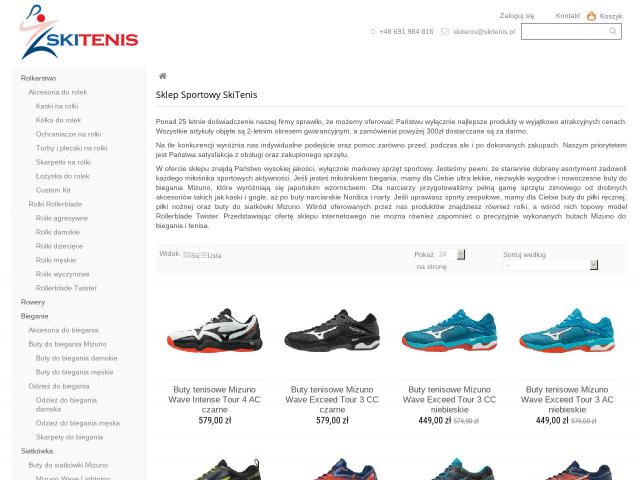The image size is (640, 480).
Task: Click the search magnifier icon
Action: pos(613,31)
